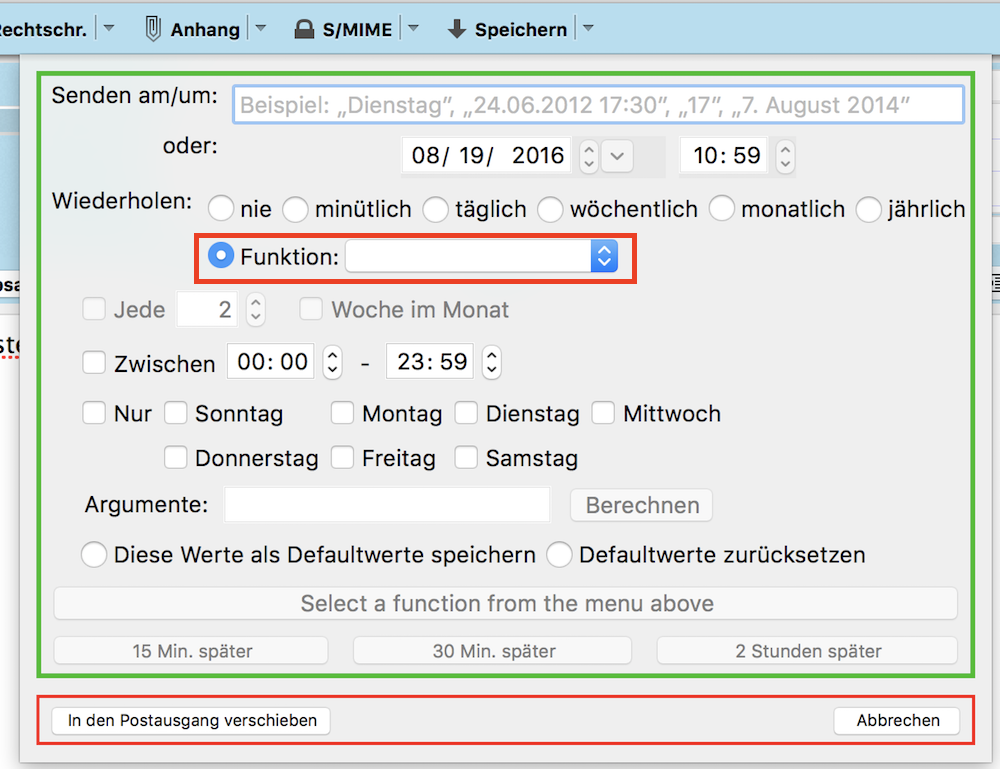The height and width of the screenshot is (769, 1000).
Task: Click the S/MIME lock icon
Action: [x=304, y=29]
